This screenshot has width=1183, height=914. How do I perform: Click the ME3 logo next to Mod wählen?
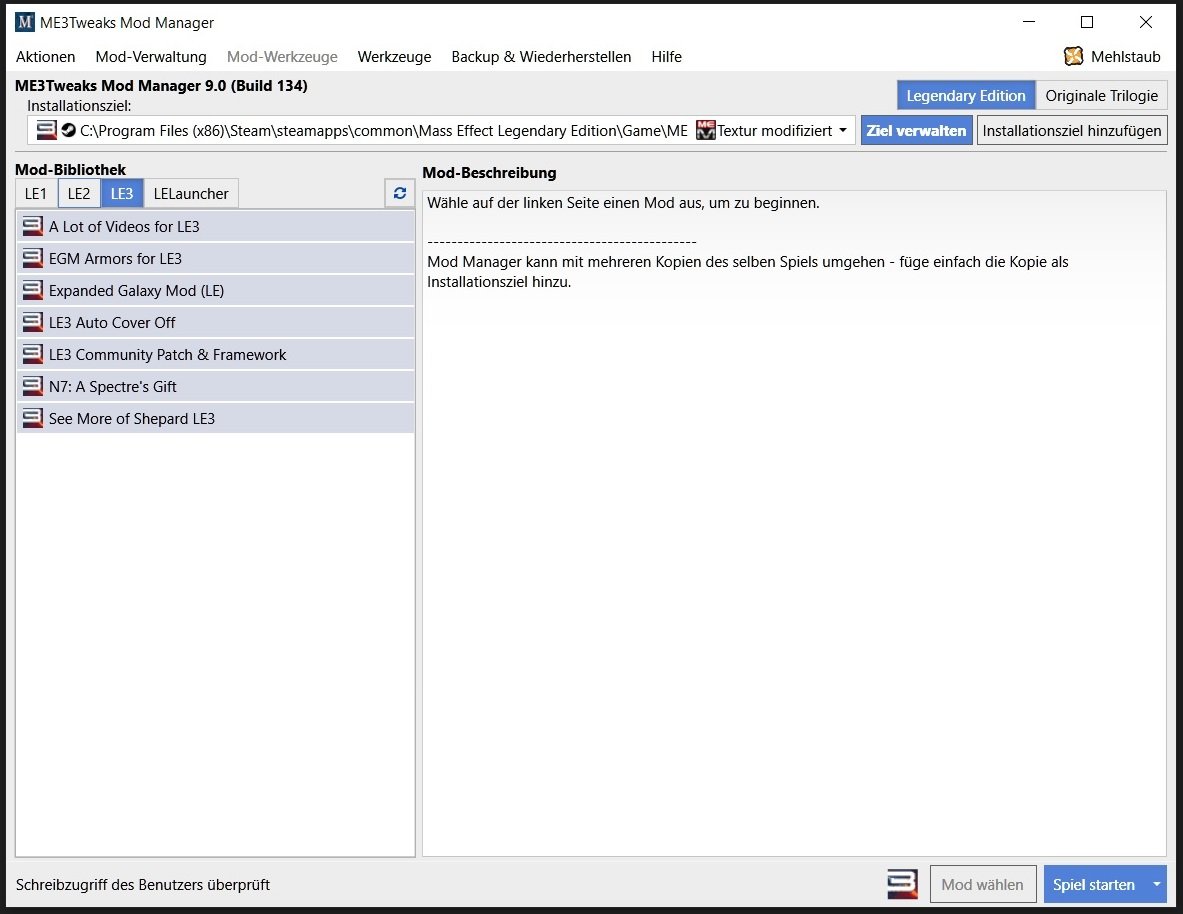pos(902,884)
